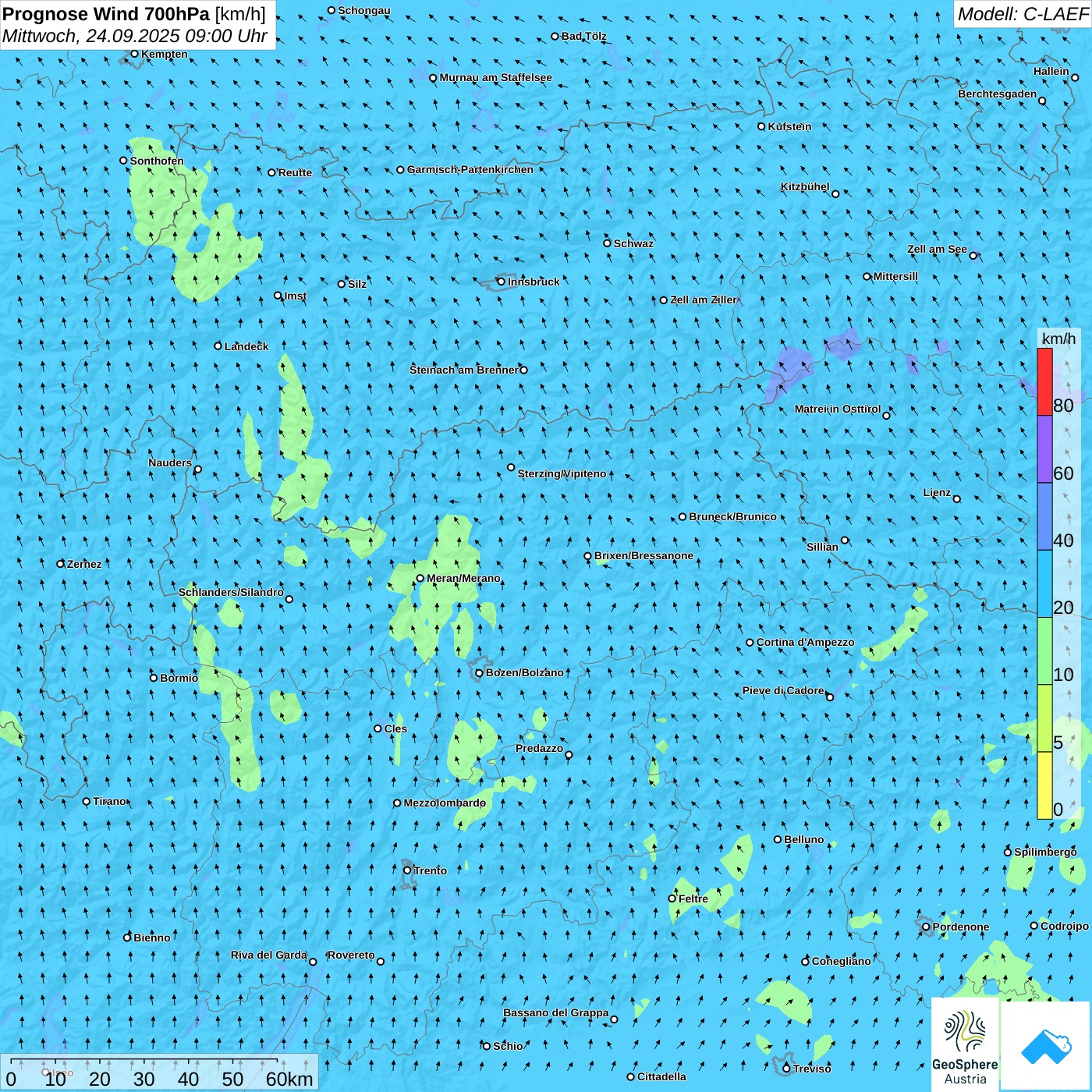The height and width of the screenshot is (1092, 1092).
Task: Click the Feltre location dot
Action: (672, 899)
